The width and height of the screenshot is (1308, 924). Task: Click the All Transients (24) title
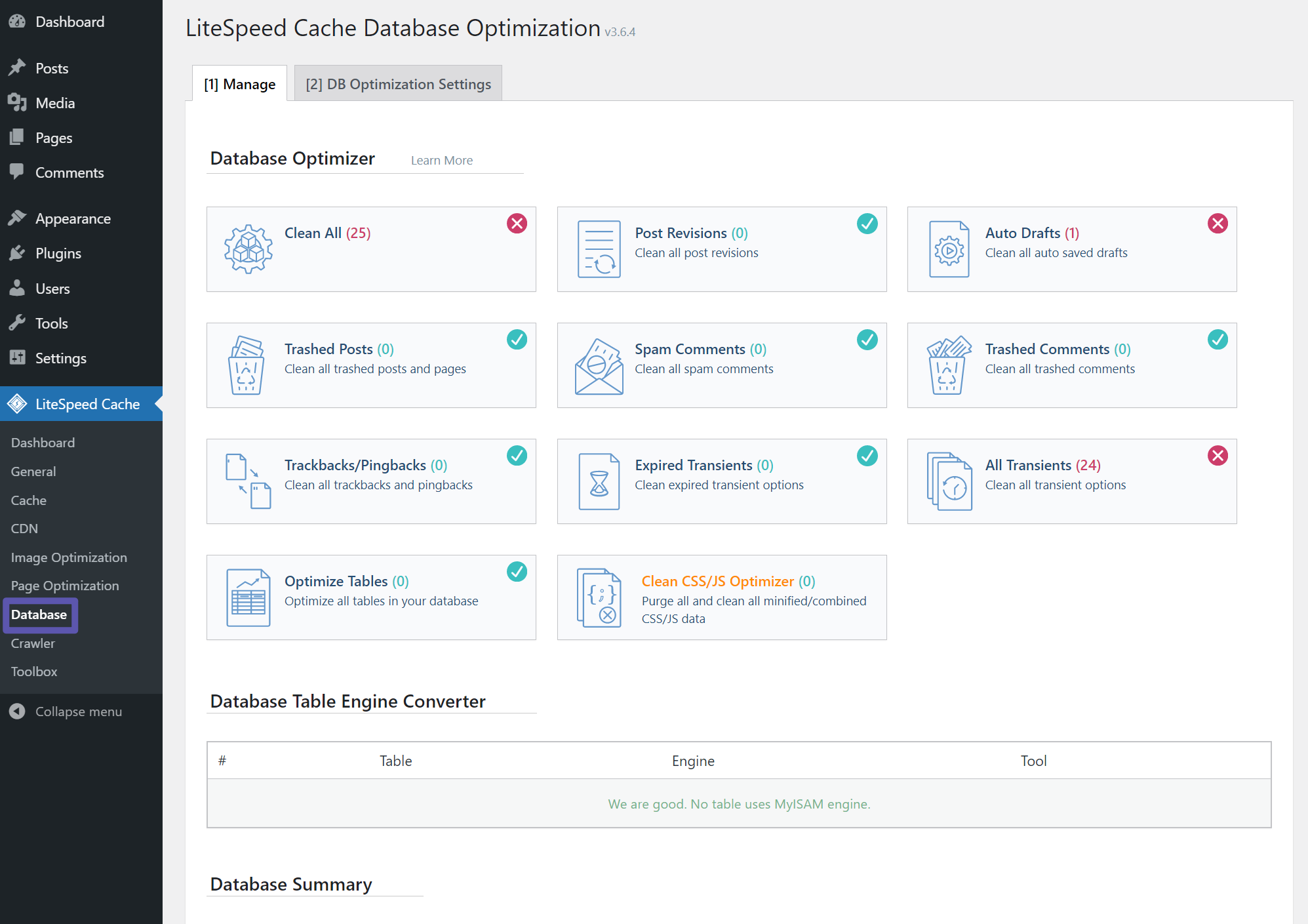tap(1042, 465)
